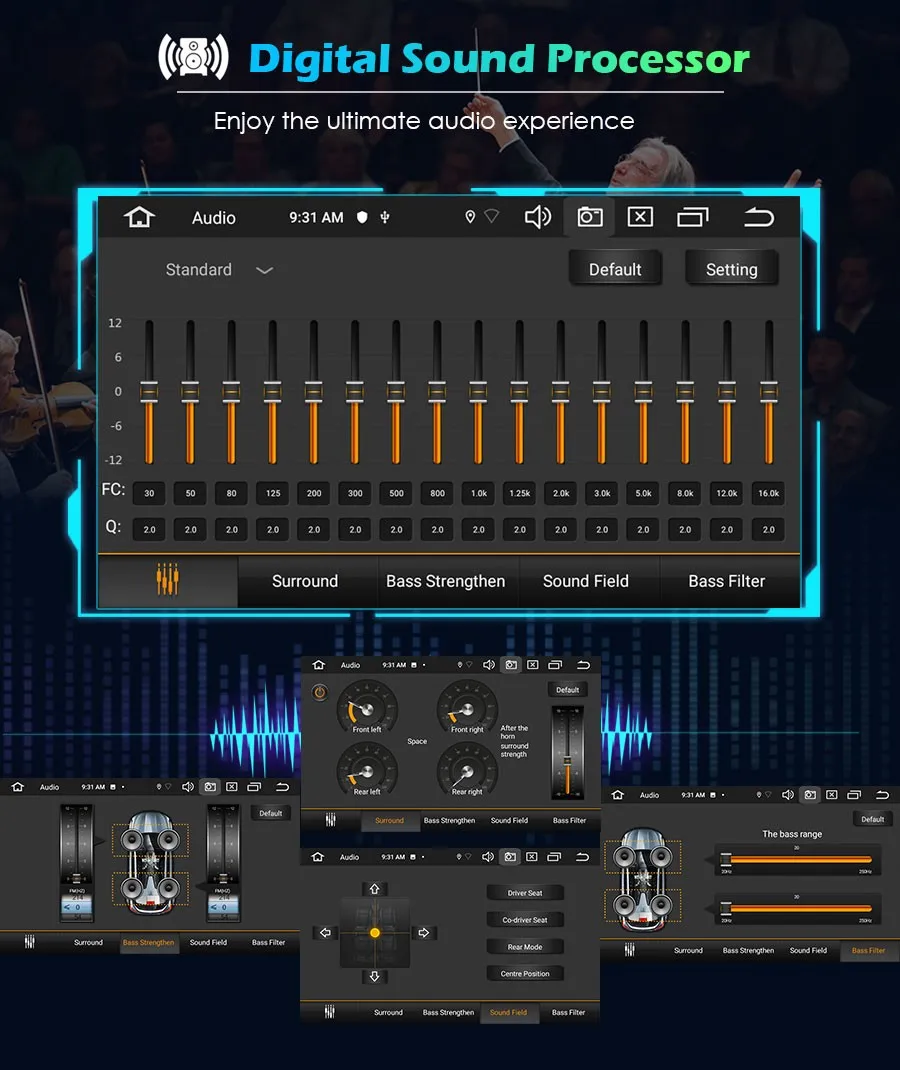Select the 1.25k frequency value in the FC row
Image resolution: width=900 pixels, height=1070 pixels.
pos(520,493)
